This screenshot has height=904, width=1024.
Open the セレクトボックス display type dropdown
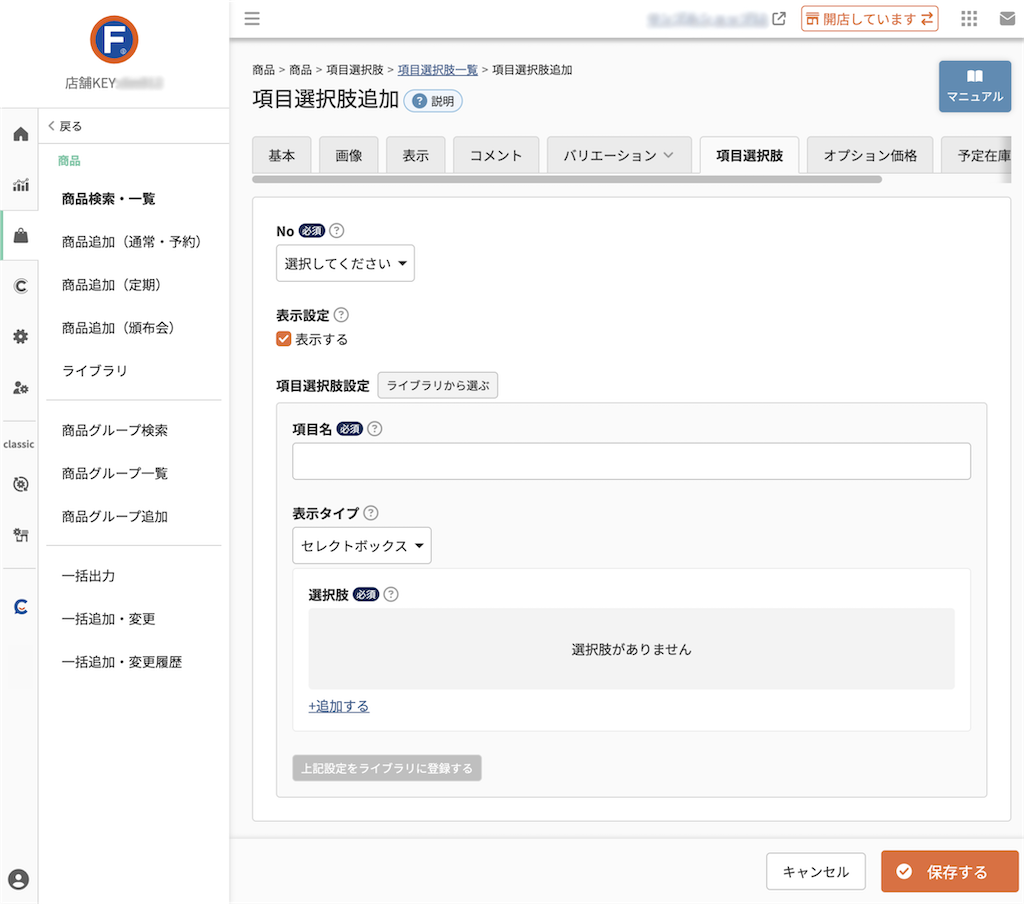coord(362,545)
